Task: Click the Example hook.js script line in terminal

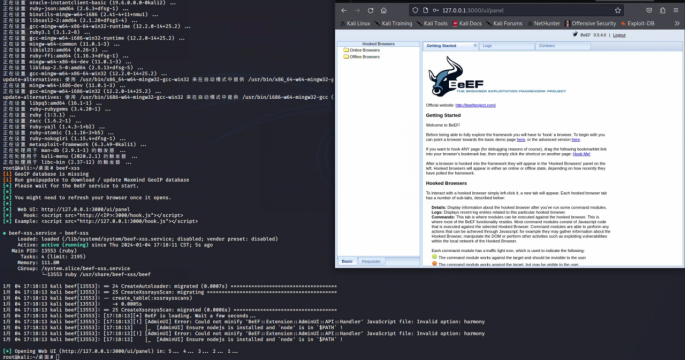Action: [x=100, y=221]
